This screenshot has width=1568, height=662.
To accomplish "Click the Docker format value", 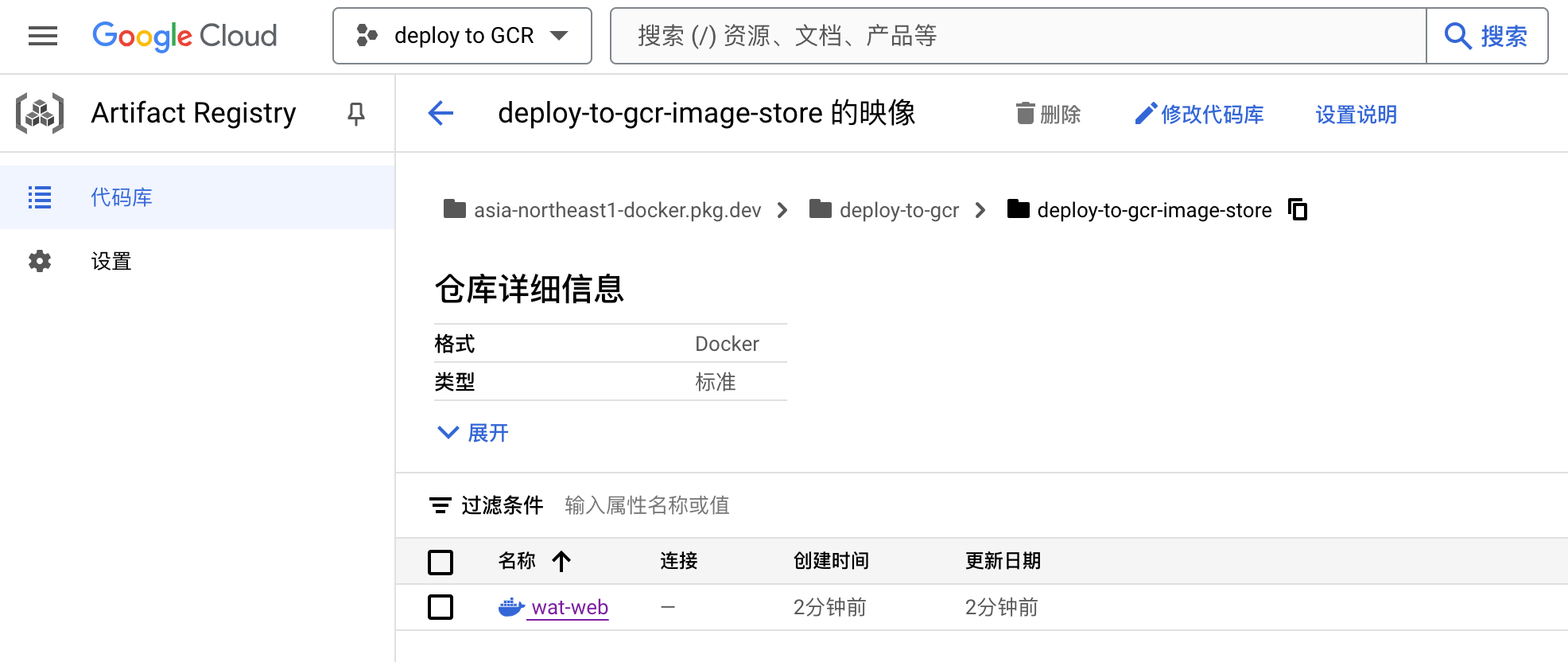I will pyautogui.click(x=727, y=344).
